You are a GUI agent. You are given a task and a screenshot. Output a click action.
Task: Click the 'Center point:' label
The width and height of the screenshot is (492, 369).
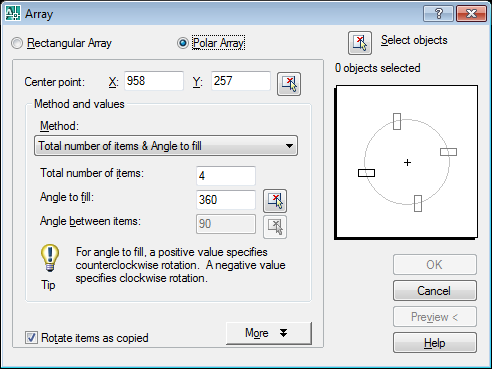coord(55,82)
